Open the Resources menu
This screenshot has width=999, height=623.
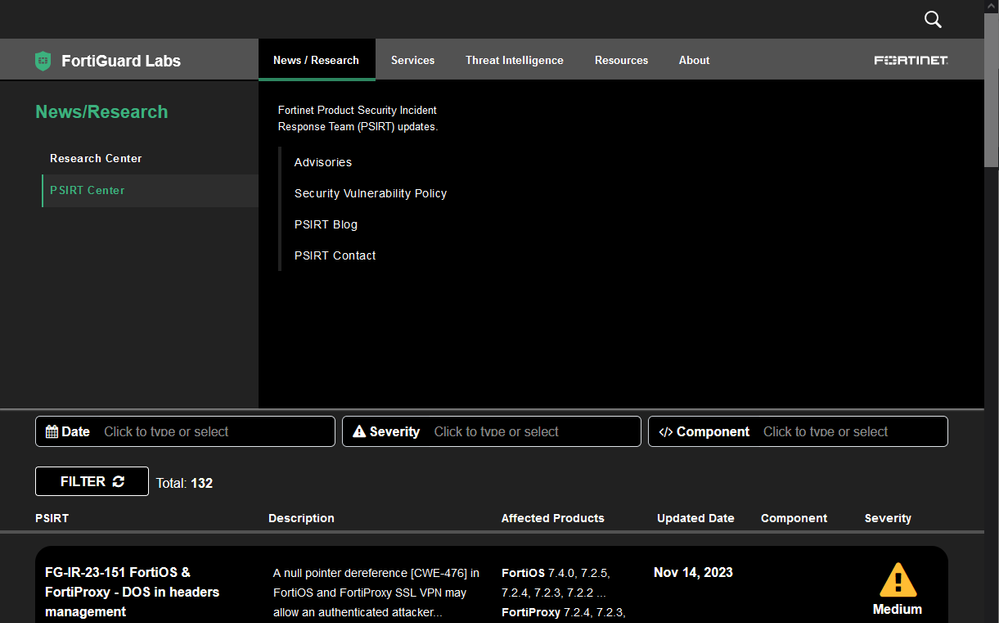click(621, 60)
